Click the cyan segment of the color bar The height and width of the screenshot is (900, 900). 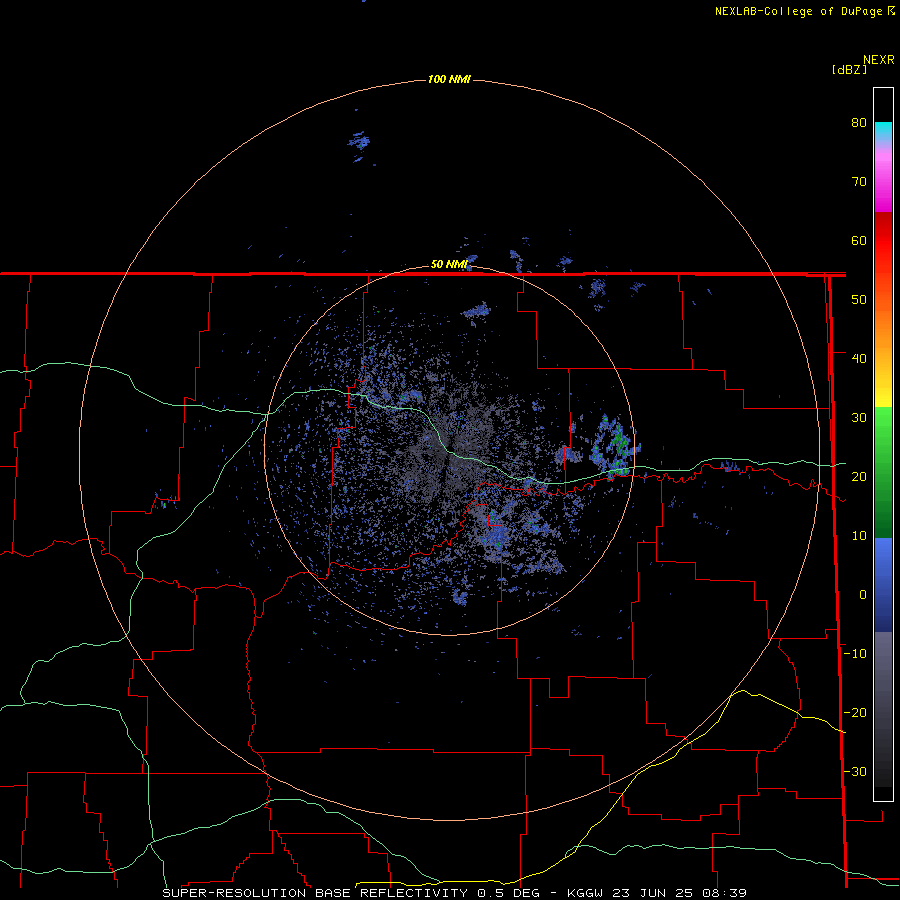click(x=883, y=129)
